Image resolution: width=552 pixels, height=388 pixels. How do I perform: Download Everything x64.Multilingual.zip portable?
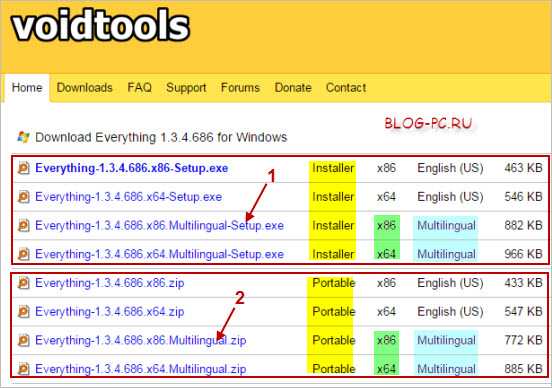[140, 369]
